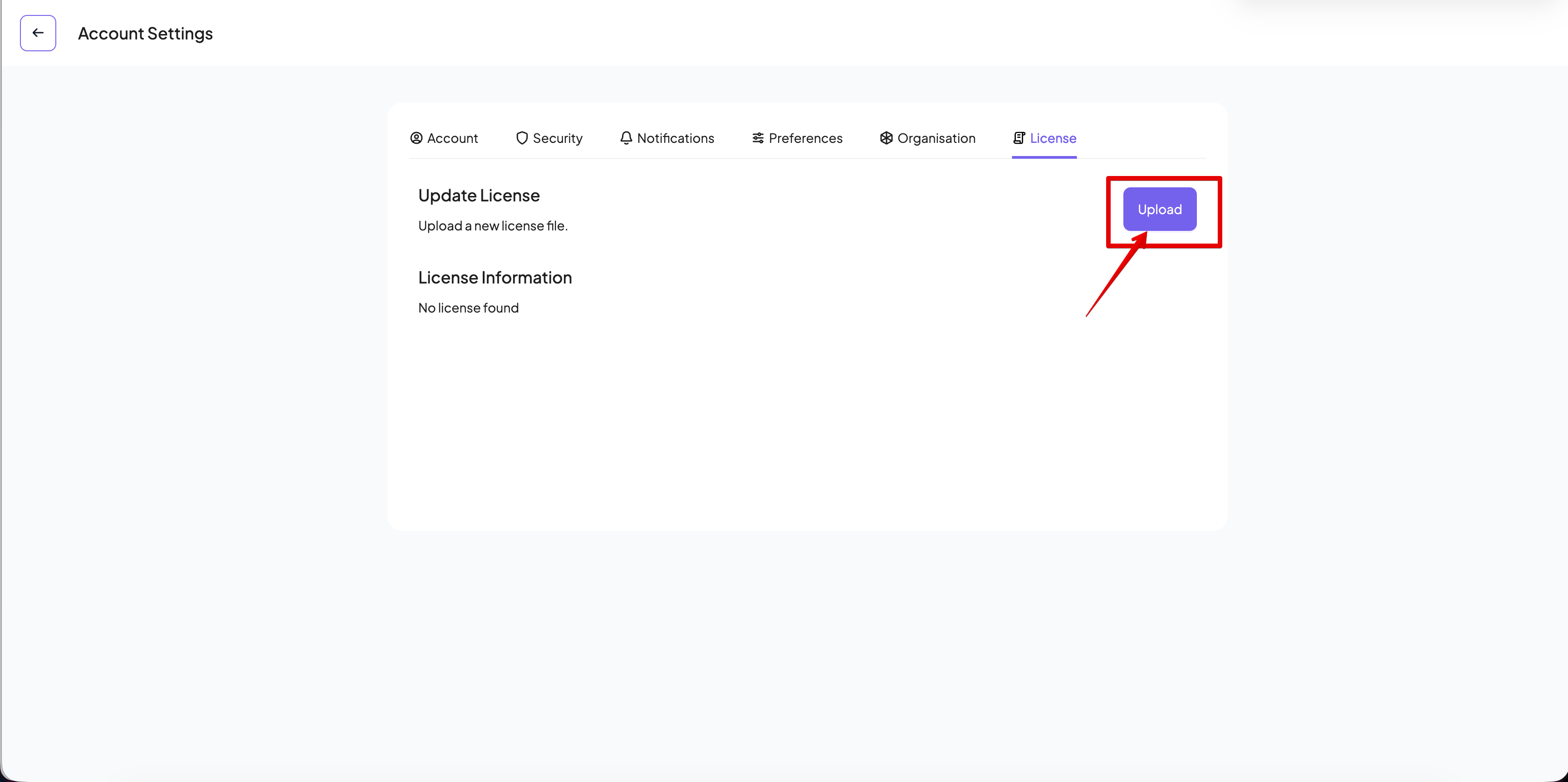Click the 'Upload a new license file.' text
Image resolution: width=1568 pixels, height=782 pixels.
pyautogui.click(x=493, y=226)
